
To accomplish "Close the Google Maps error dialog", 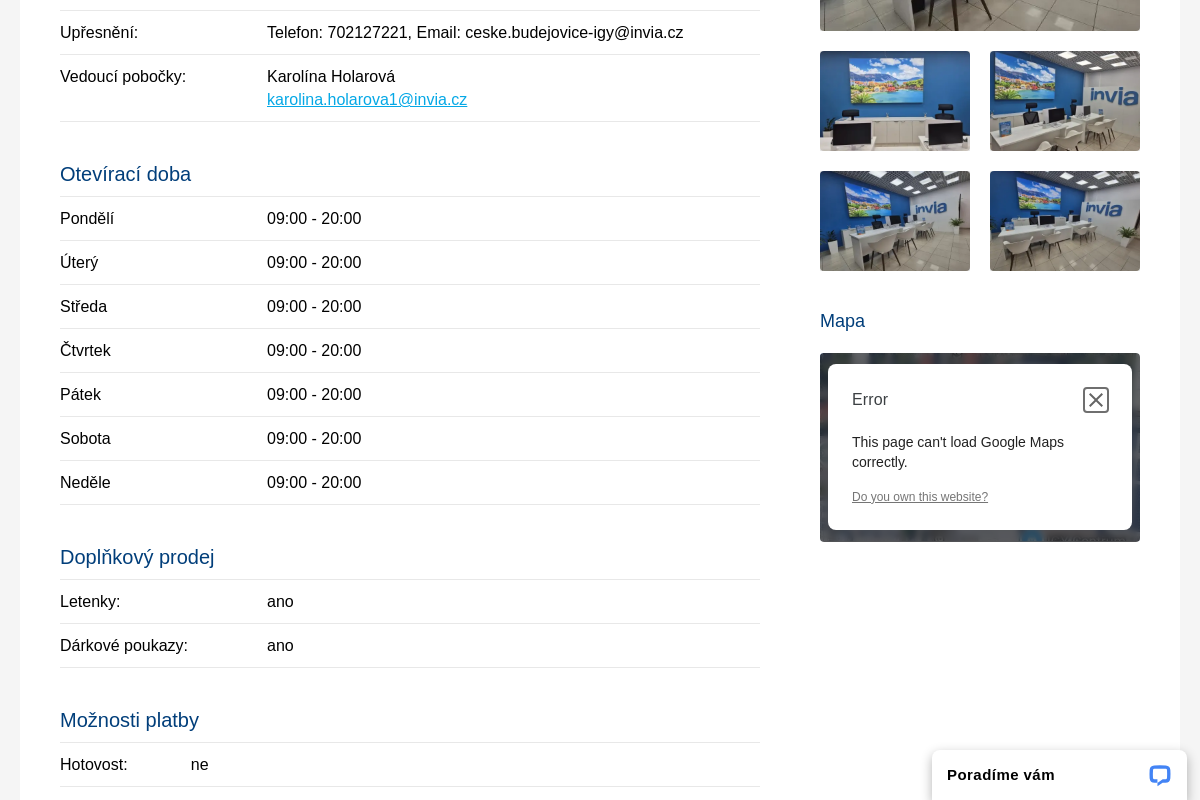I will tap(1095, 400).
